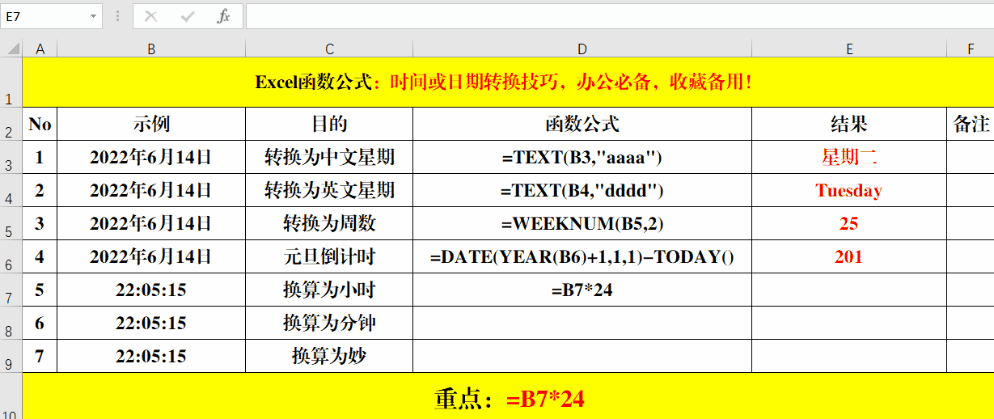
Task: Click the 22:05:15 cell in row 7
Action: click(151, 290)
